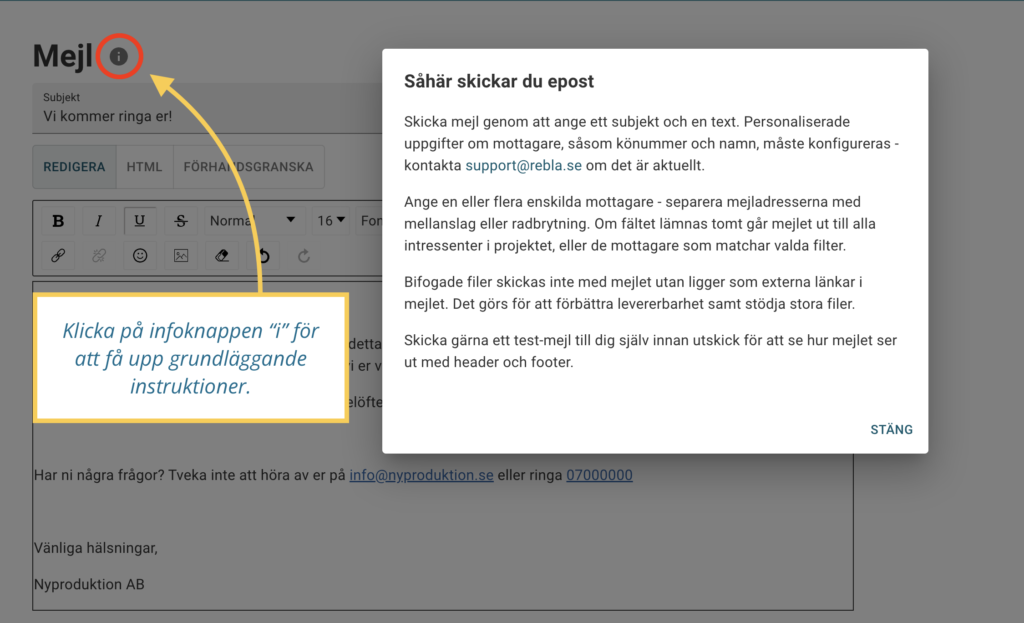
Task: Insert an image using the picture icon
Action: (180, 256)
